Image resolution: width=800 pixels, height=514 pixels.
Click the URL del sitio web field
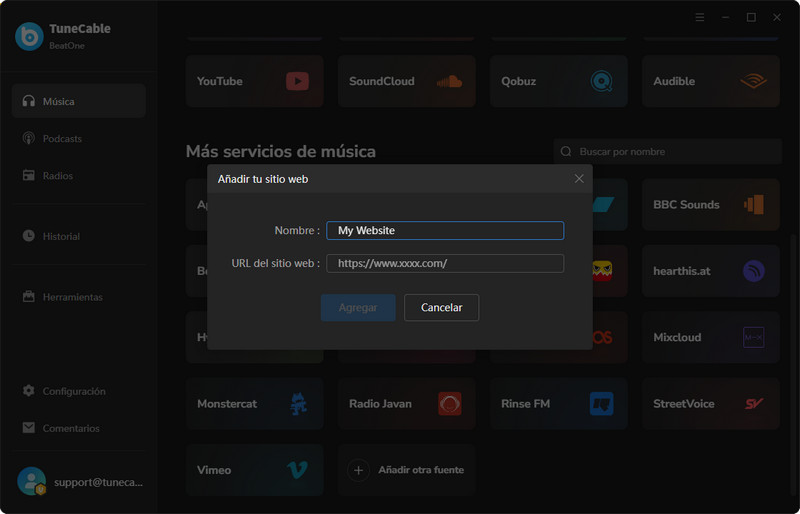tap(445, 263)
